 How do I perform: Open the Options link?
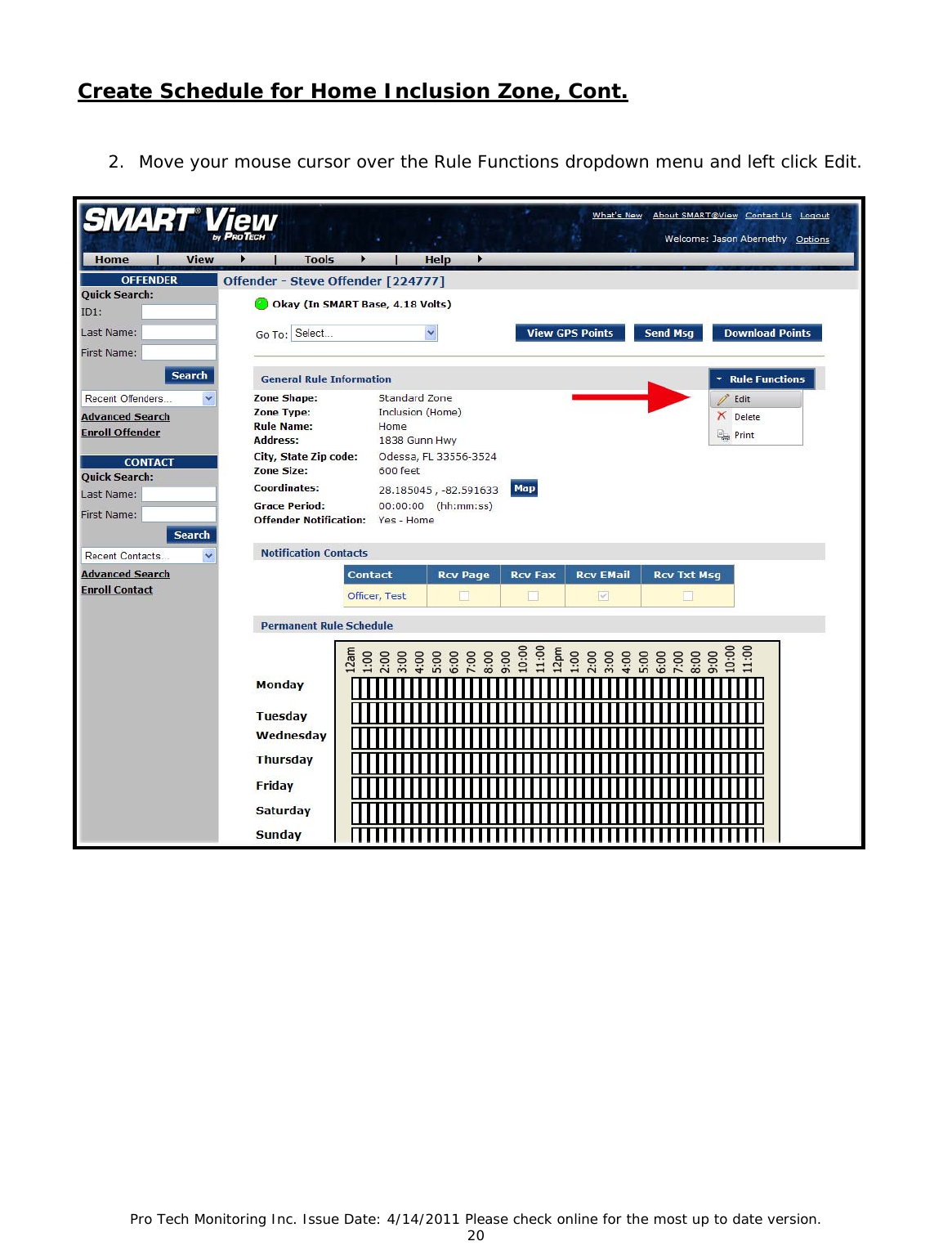[x=812, y=240]
